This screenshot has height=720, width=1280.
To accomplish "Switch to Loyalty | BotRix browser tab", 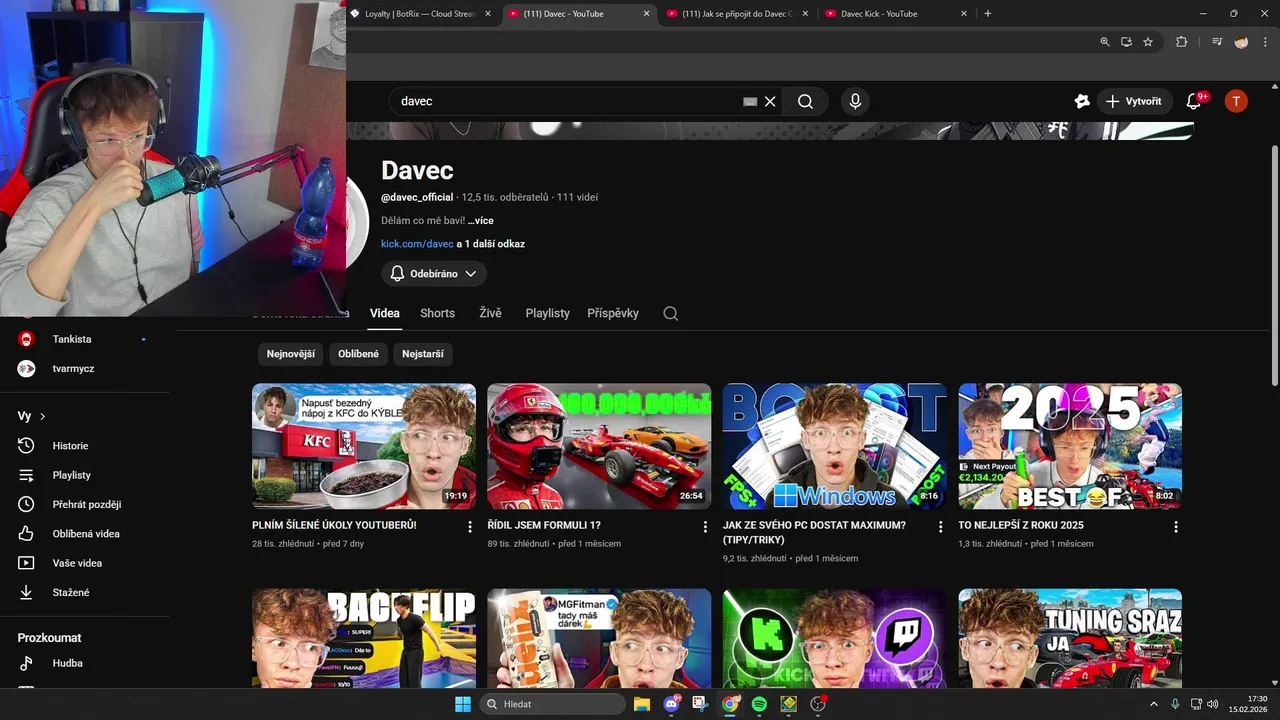I will click(420, 14).
